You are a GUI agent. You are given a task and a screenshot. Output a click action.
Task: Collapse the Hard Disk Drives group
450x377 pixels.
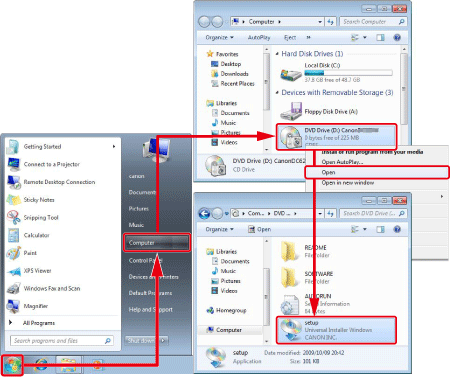click(277, 54)
